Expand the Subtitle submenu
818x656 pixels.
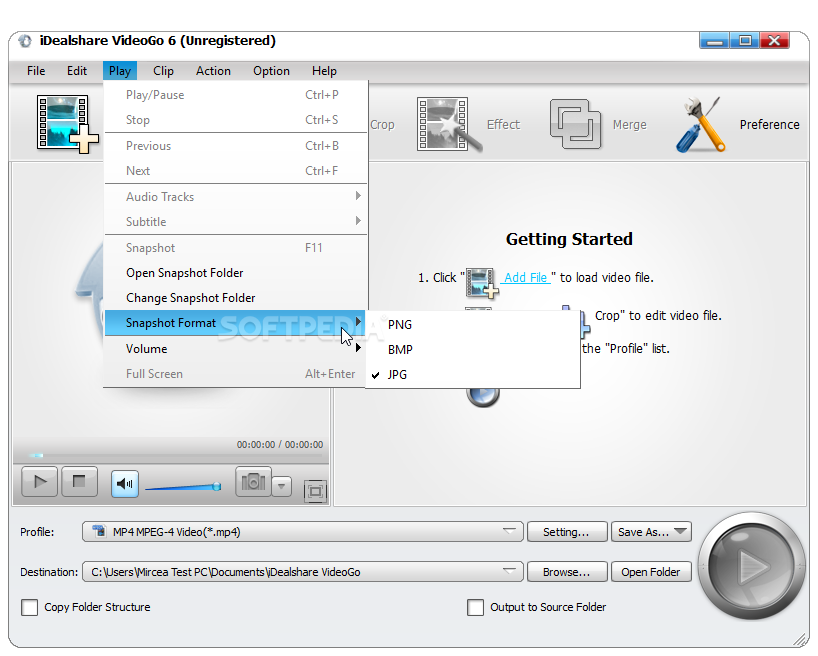(236, 222)
